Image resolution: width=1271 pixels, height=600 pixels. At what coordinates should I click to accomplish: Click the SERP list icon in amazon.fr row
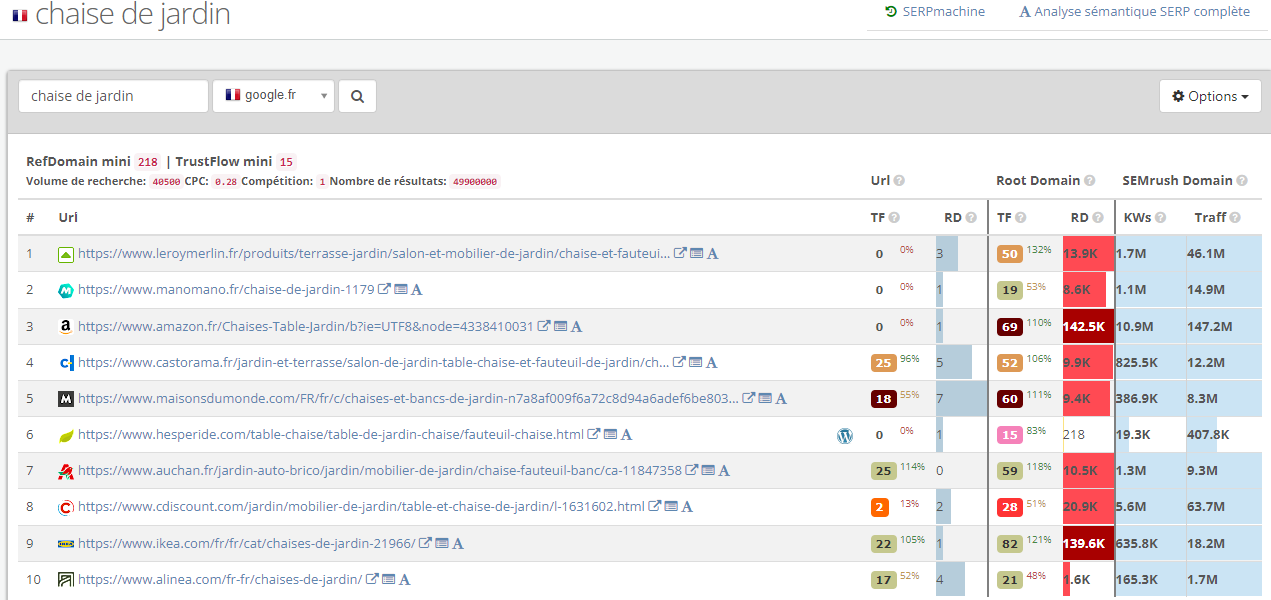click(561, 326)
